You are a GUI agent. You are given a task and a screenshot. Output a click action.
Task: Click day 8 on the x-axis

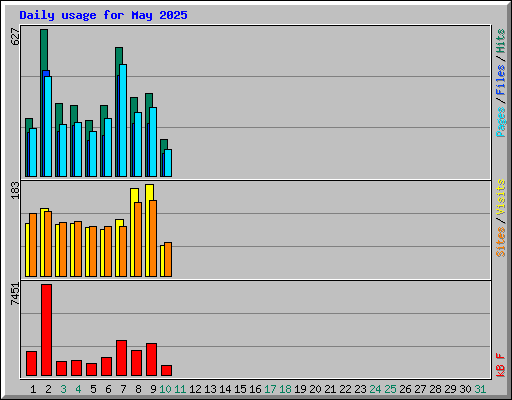coord(138,389)
